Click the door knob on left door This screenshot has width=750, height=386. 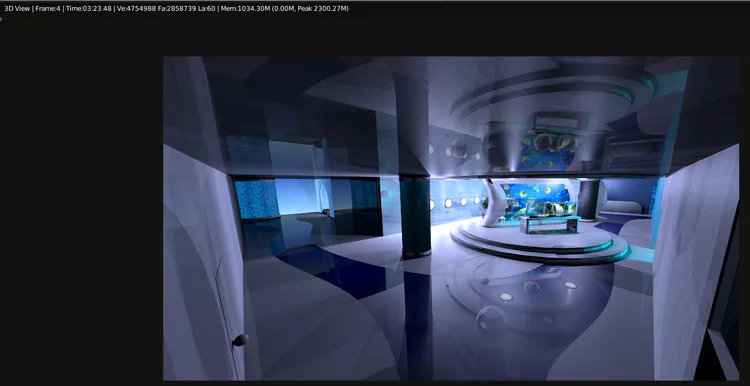coord(240,340)
